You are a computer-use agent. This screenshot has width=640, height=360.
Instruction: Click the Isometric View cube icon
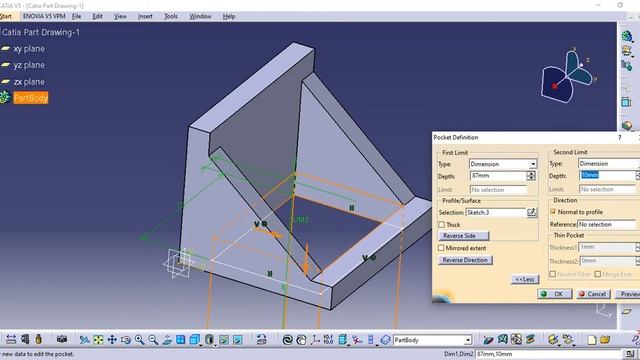(194, 340)
